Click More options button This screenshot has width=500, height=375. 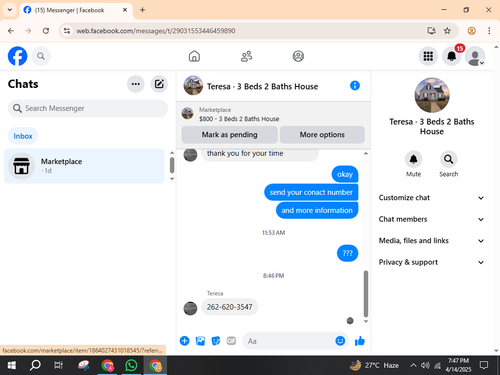pyautogui.click(x=322, y=135)
